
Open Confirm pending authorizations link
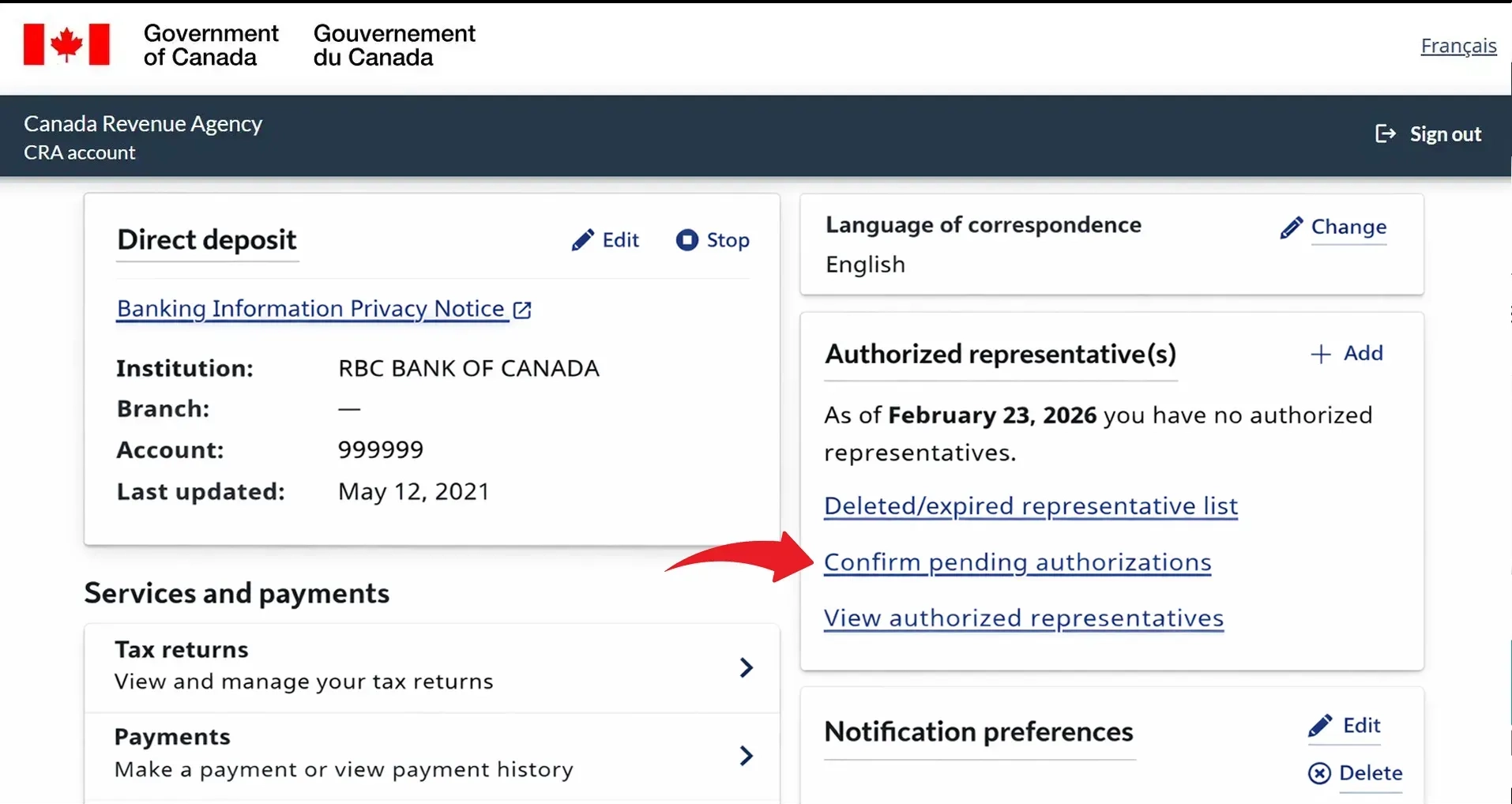tap(1017, 562)
